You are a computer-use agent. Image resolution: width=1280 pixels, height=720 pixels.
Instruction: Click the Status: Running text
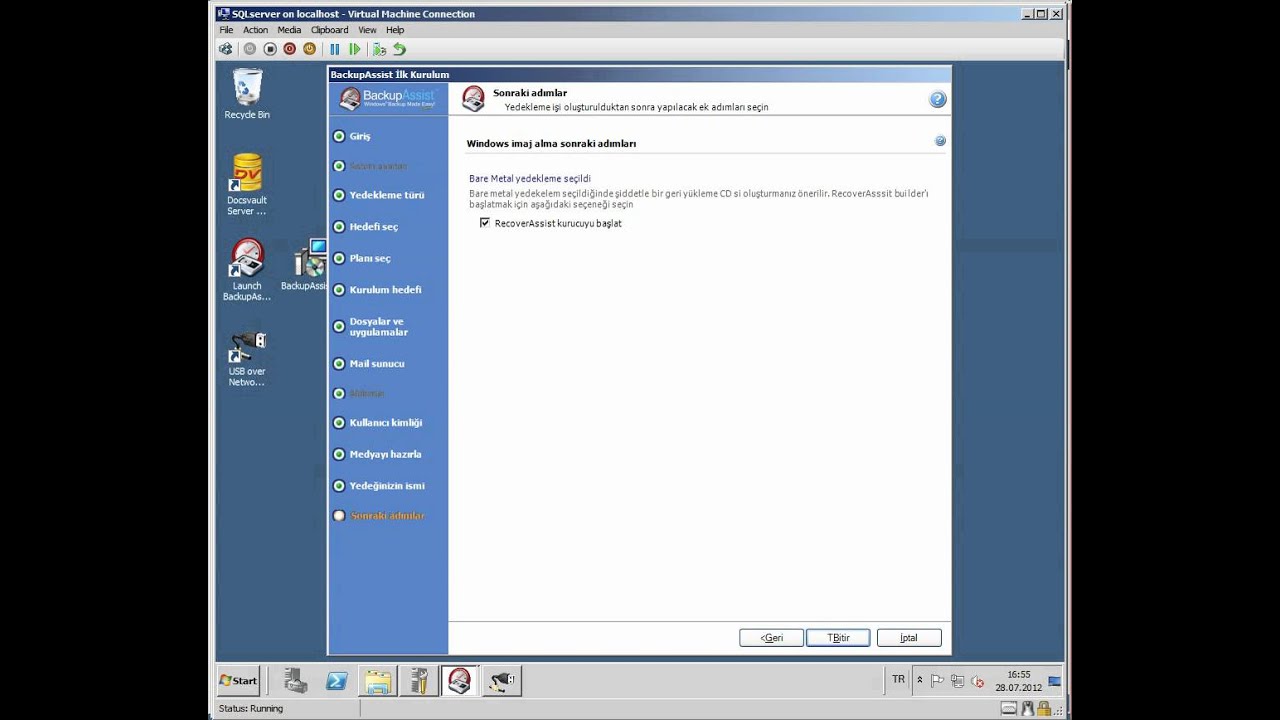point(251,708)
